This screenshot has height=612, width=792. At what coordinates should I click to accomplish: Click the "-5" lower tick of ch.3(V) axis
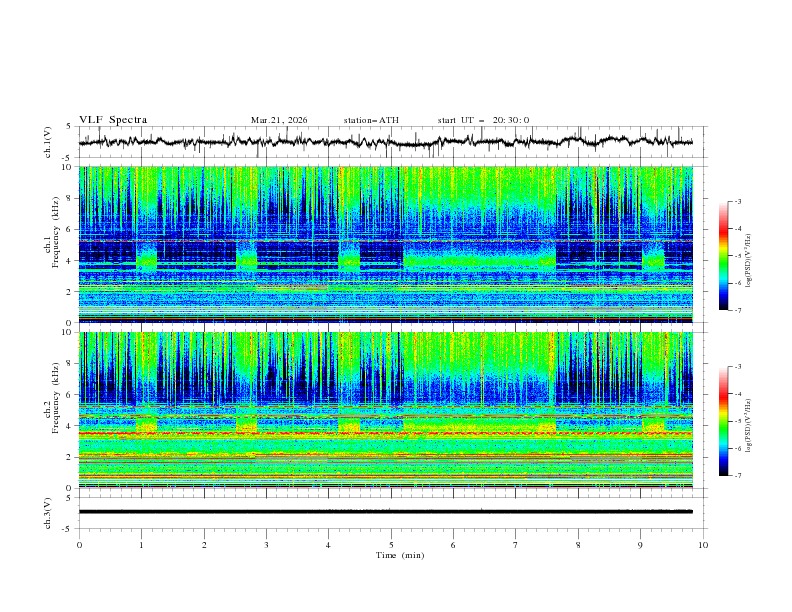[67, 529]
